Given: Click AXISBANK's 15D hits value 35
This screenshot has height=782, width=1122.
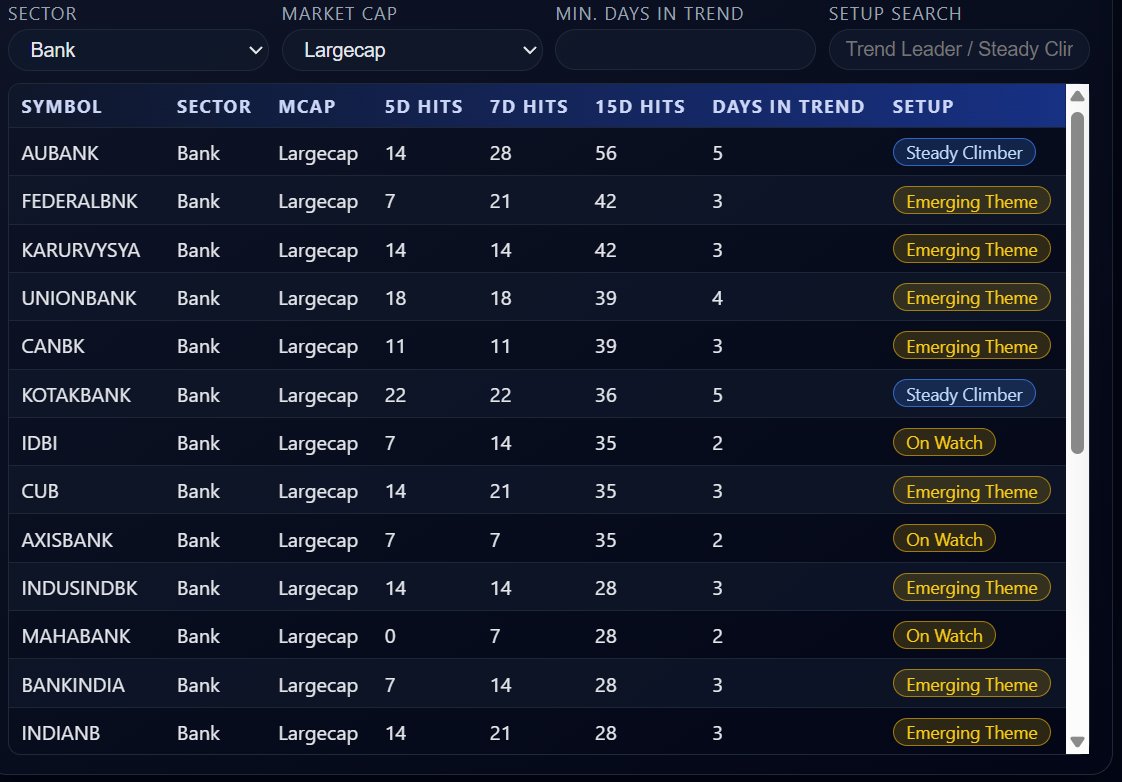Looking at the screenshot, I should pos(605,539).
